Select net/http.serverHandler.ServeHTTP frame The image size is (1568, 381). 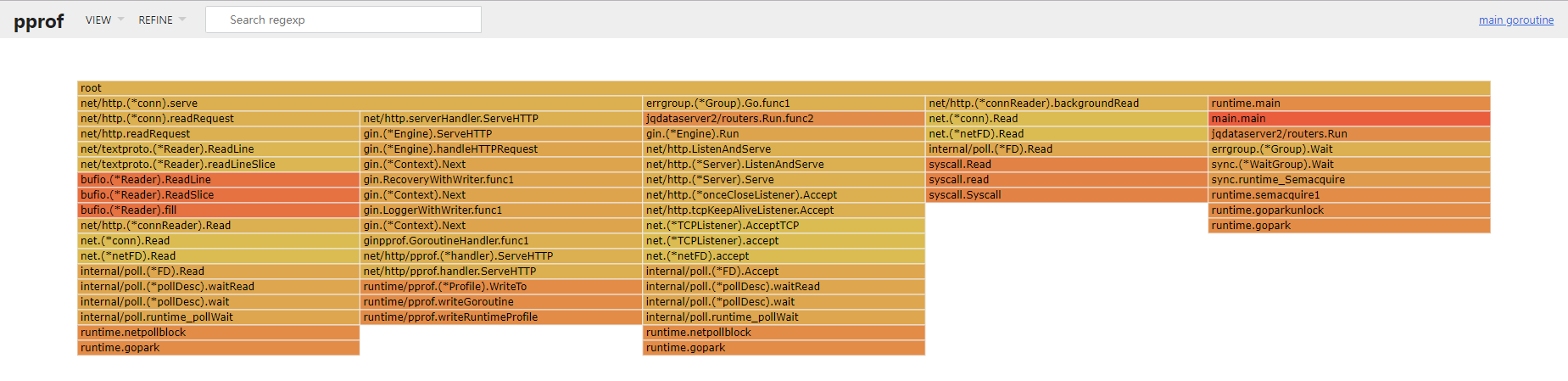click(501, 119)
